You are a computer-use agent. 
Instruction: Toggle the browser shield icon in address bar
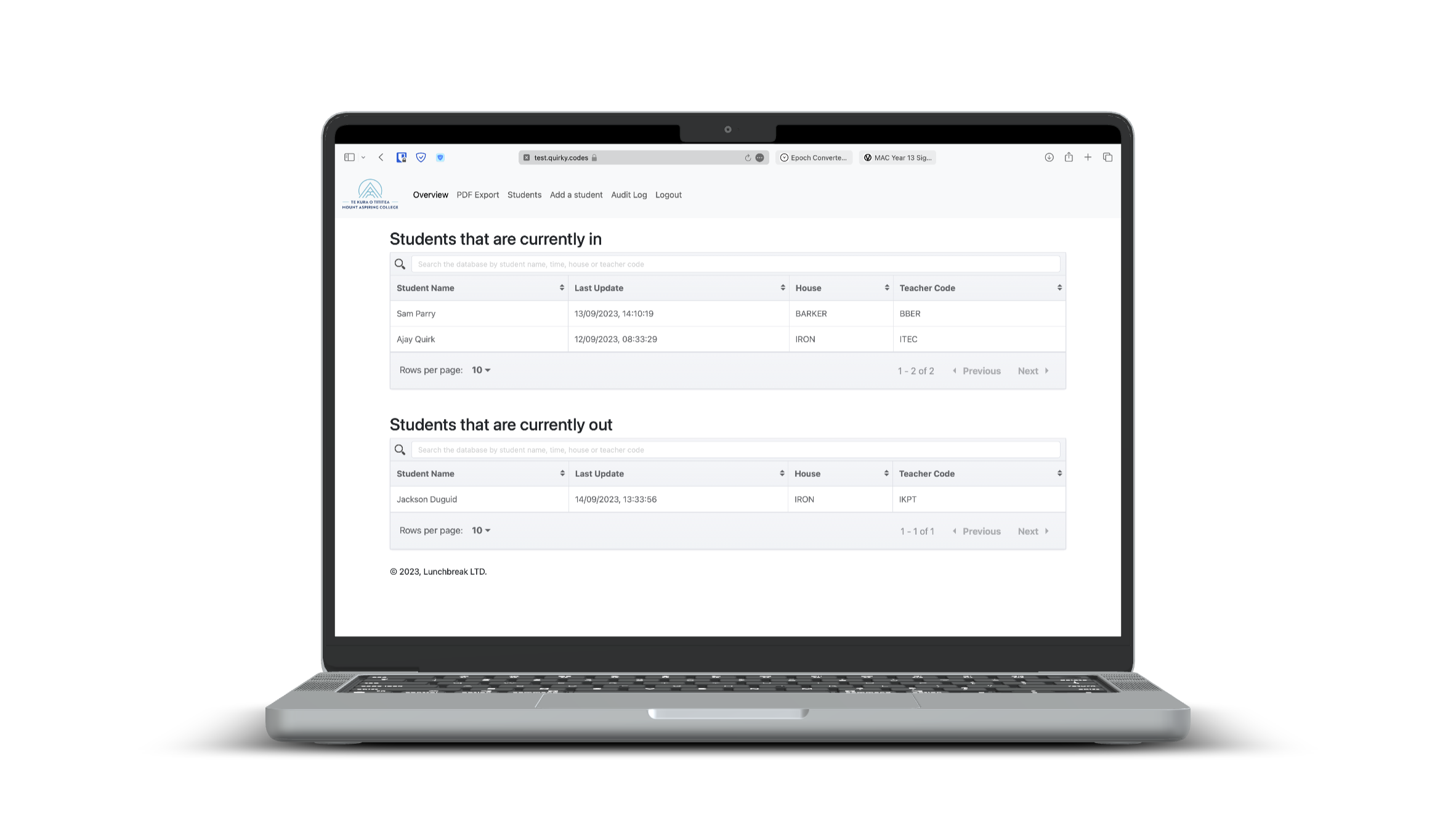[x=420, y=157]
